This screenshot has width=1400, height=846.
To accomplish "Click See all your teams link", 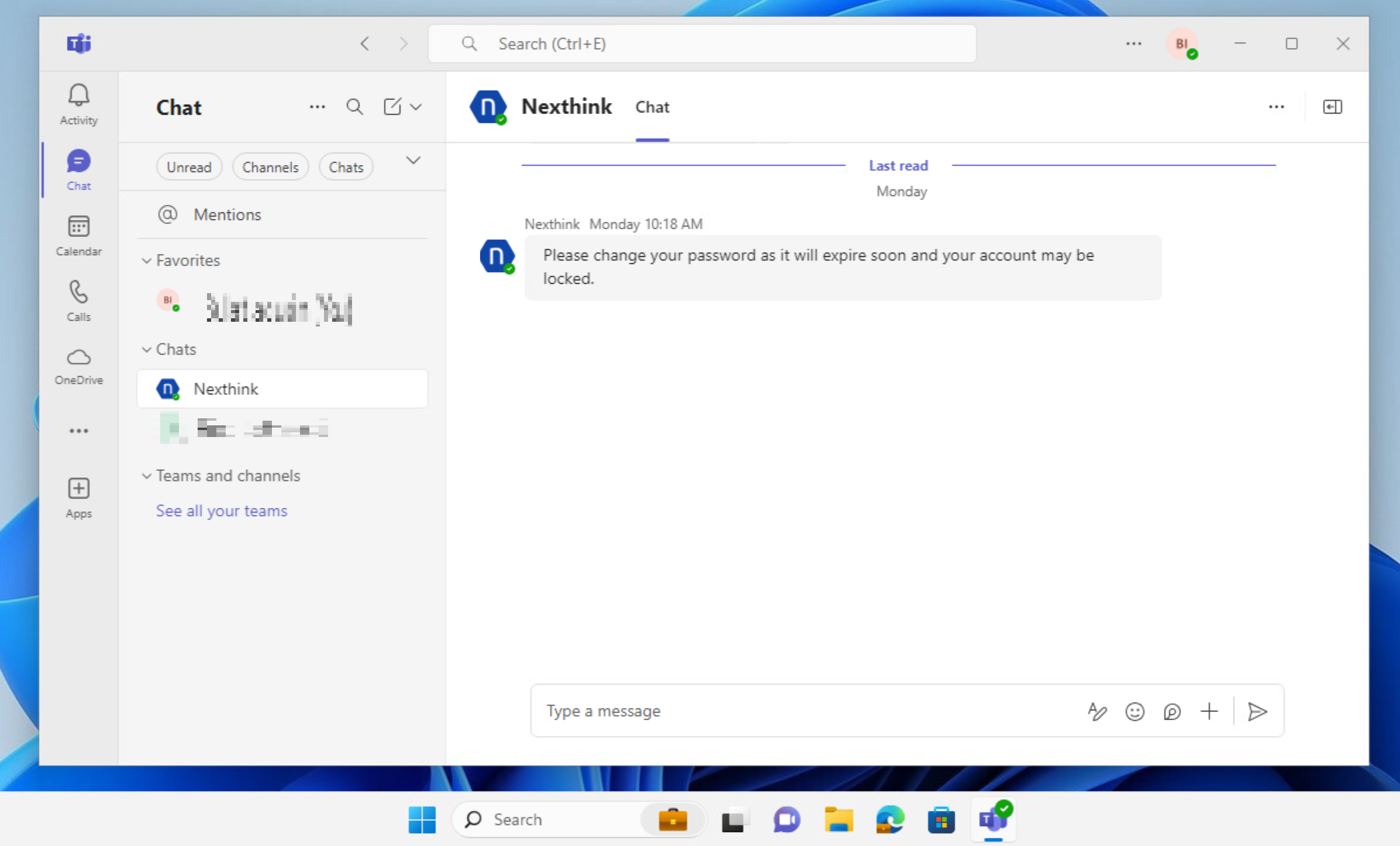I will 222,510.
